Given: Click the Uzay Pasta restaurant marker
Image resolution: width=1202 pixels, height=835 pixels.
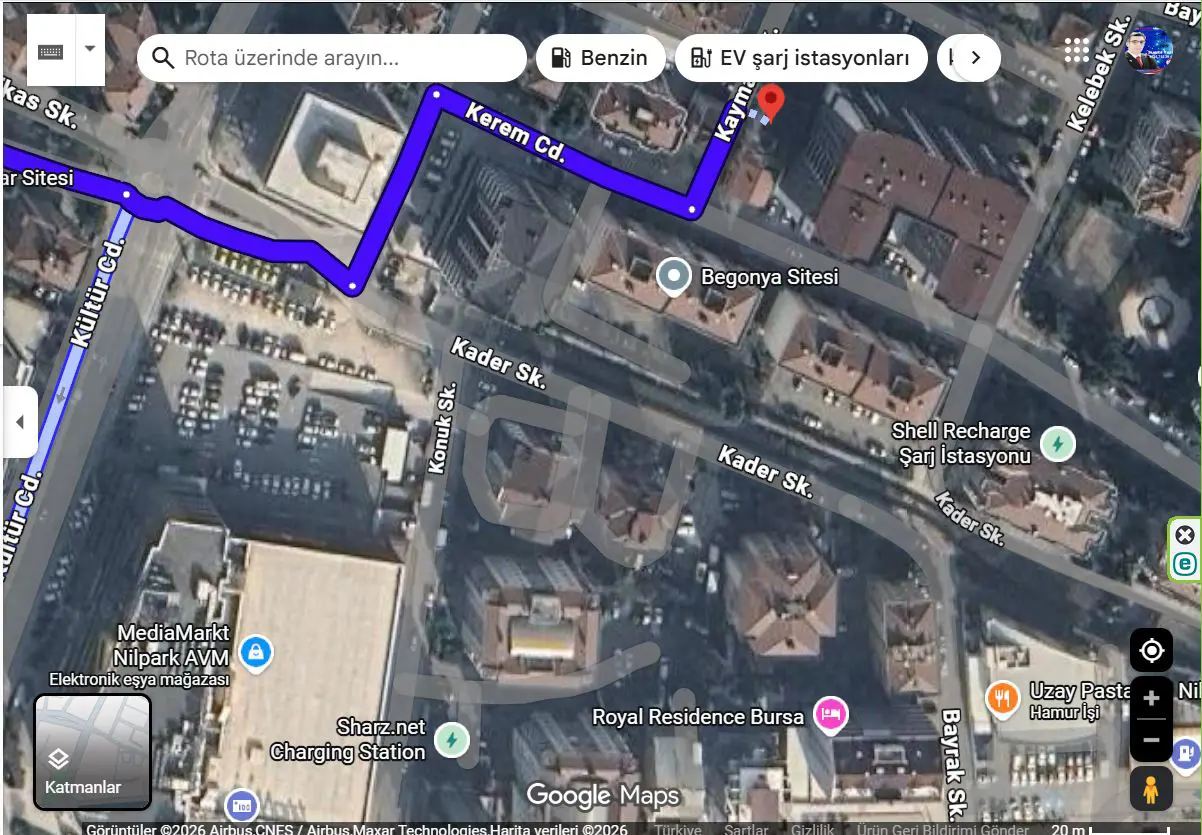Looking at the screenshot, I should pyautogui.click(x=1002, y=698).
